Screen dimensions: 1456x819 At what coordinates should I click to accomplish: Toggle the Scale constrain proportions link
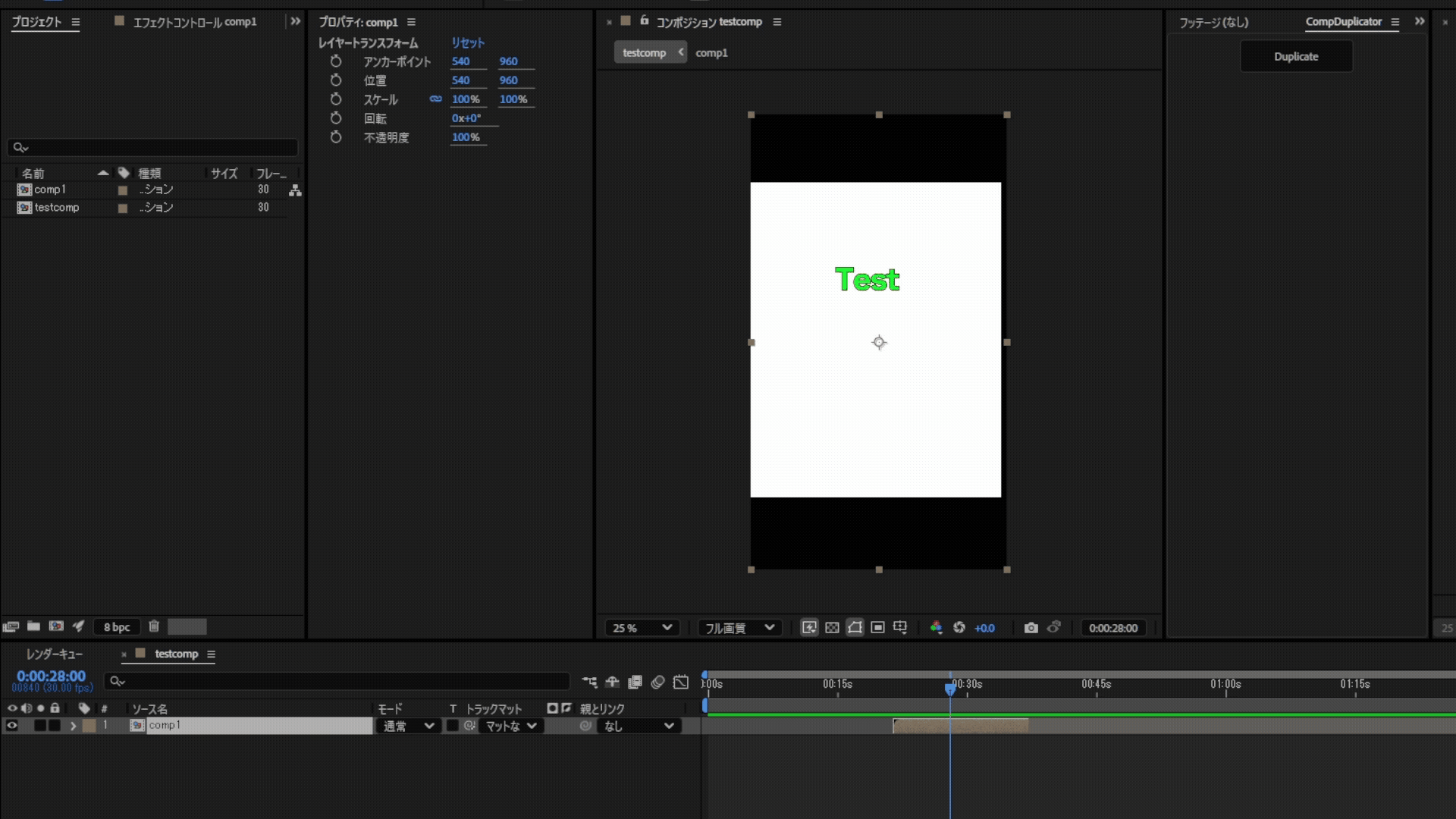point(435,99)
